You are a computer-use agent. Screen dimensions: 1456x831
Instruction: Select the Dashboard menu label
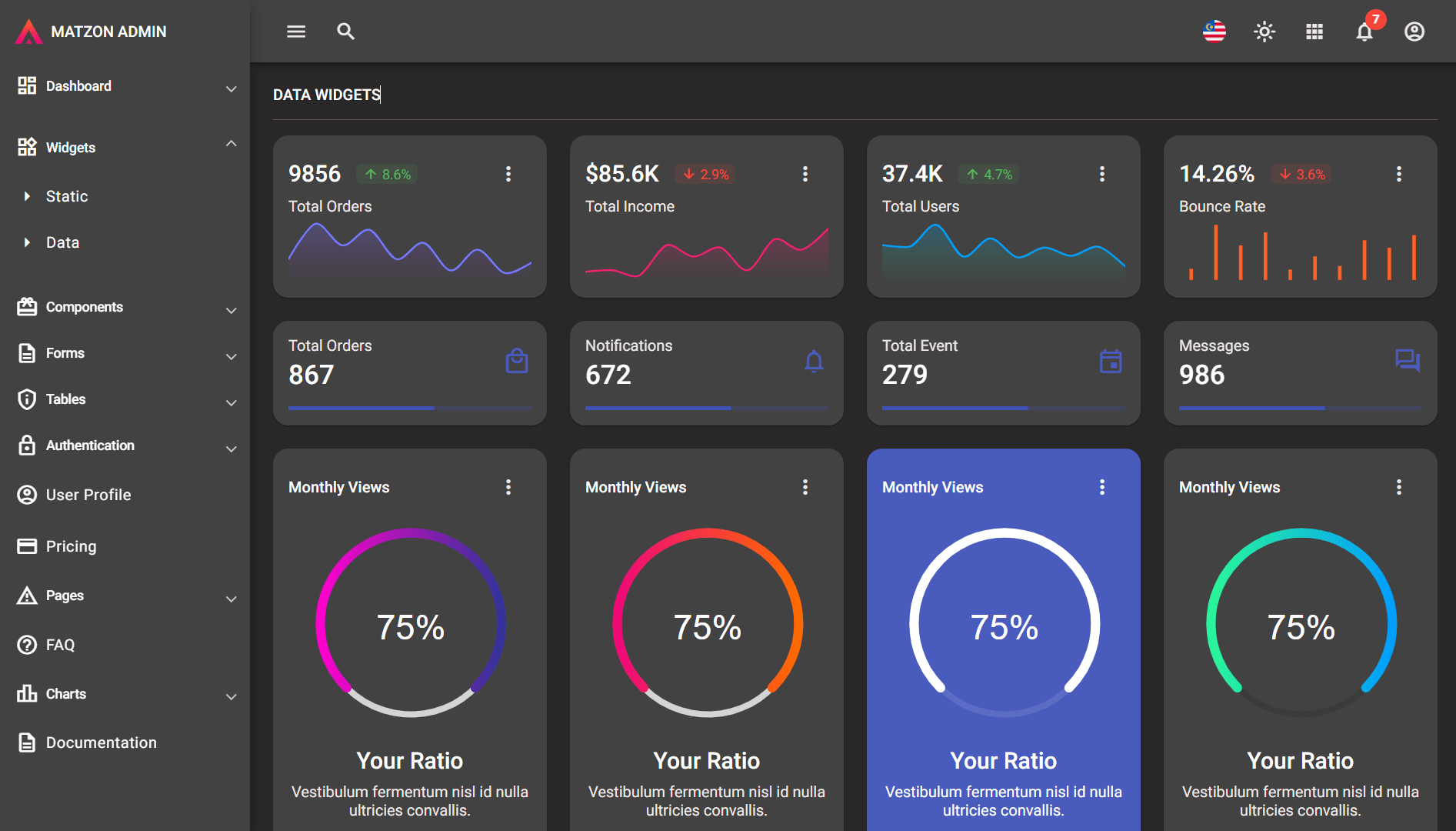pos(78,86)
